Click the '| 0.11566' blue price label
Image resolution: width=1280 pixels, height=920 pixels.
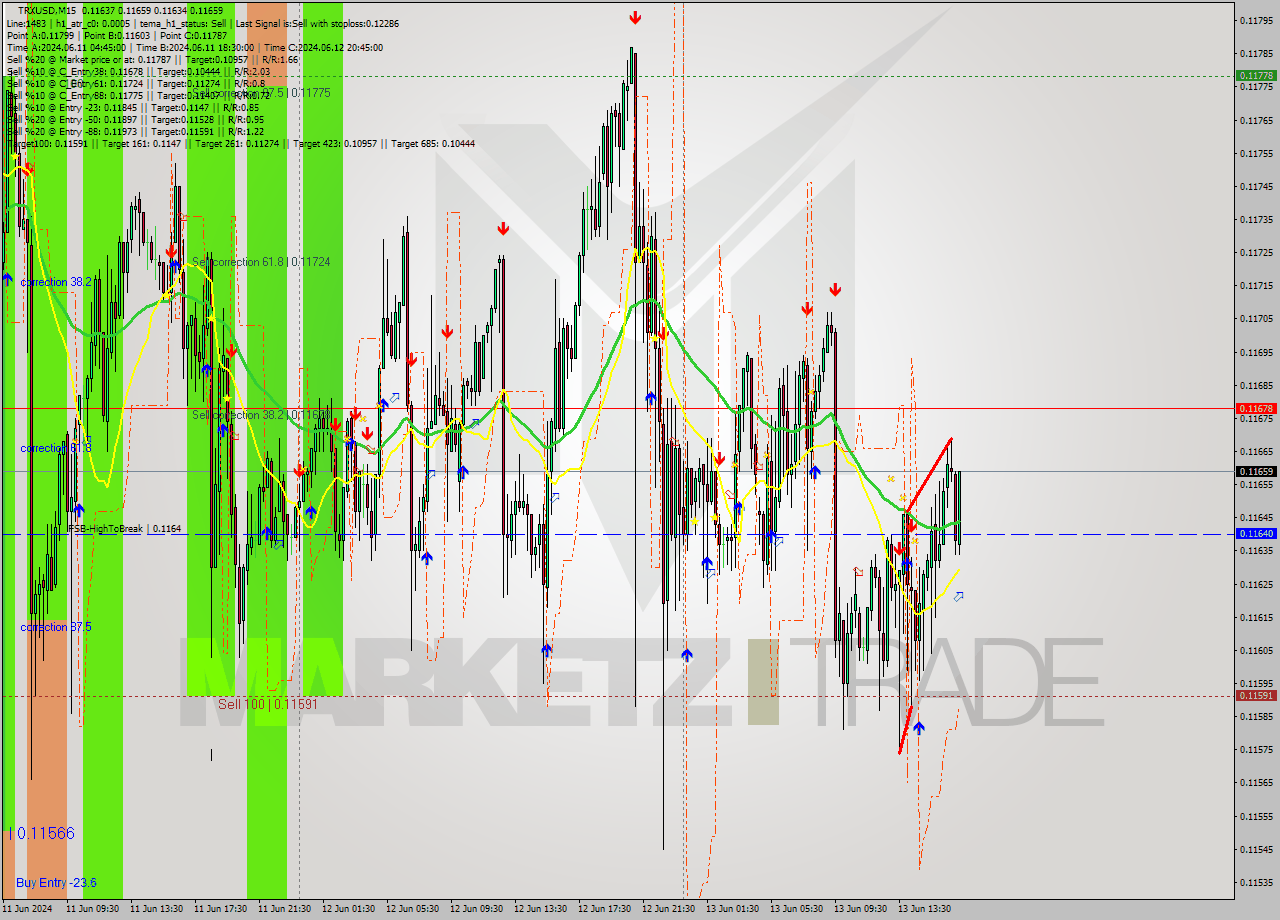41,833
